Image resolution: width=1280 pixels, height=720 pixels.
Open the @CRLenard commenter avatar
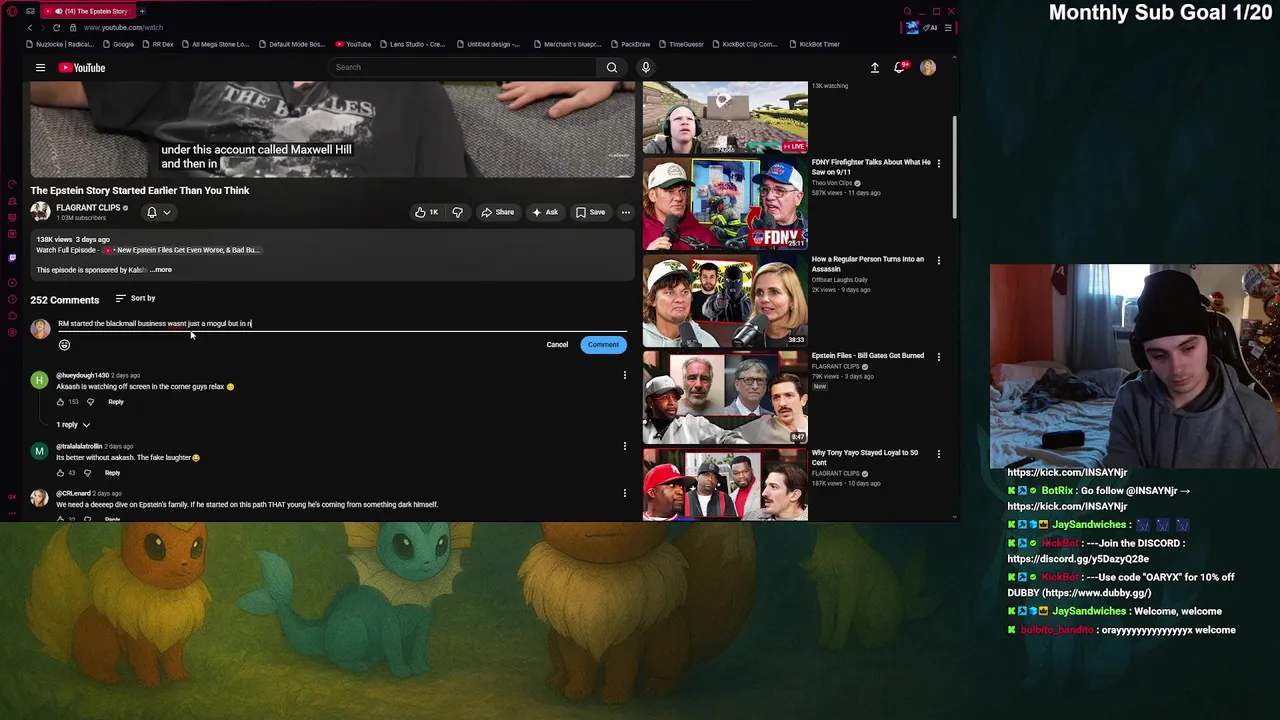pos(39,498)
